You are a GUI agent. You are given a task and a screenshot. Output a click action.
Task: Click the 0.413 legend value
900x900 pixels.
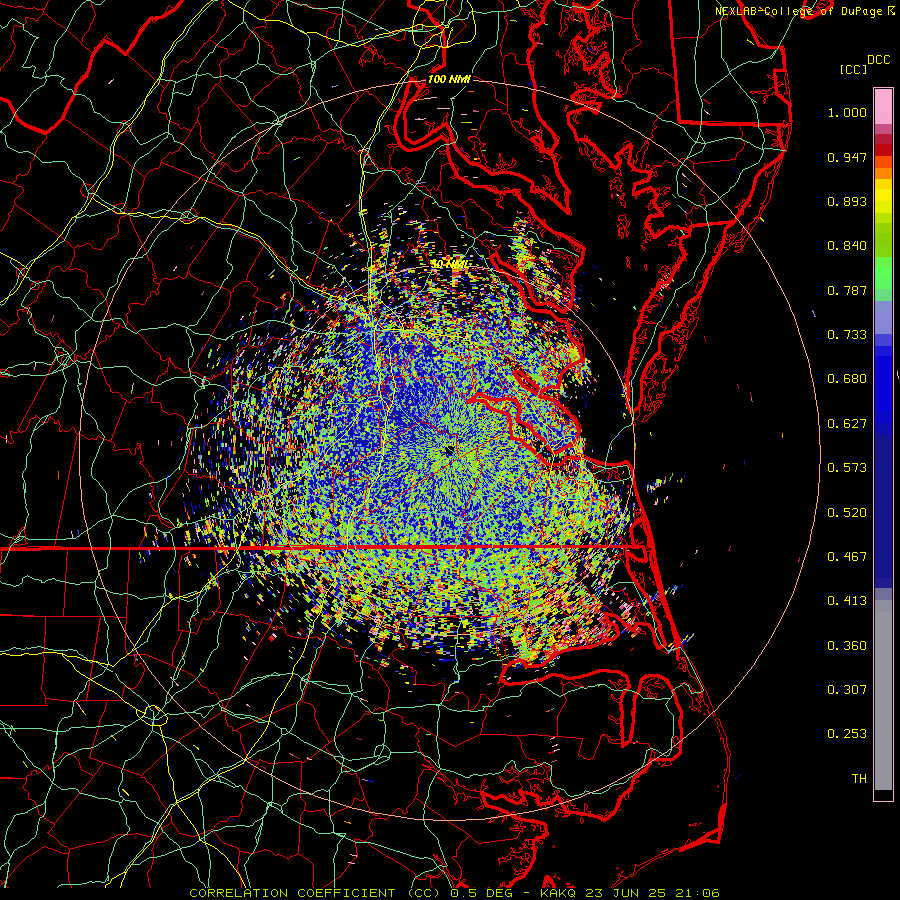click(x=847, y=601)
